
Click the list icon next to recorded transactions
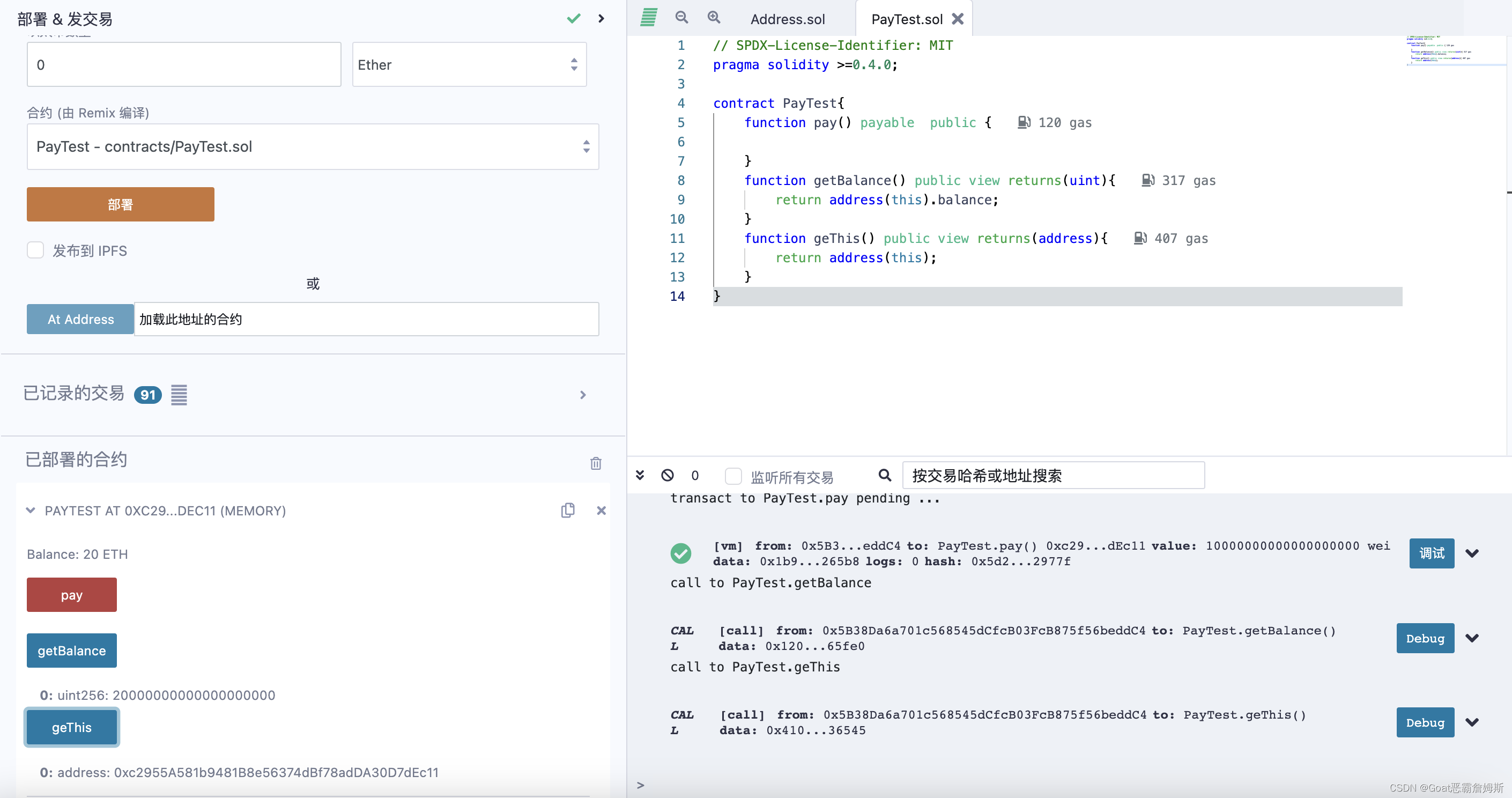coord(179,395)
